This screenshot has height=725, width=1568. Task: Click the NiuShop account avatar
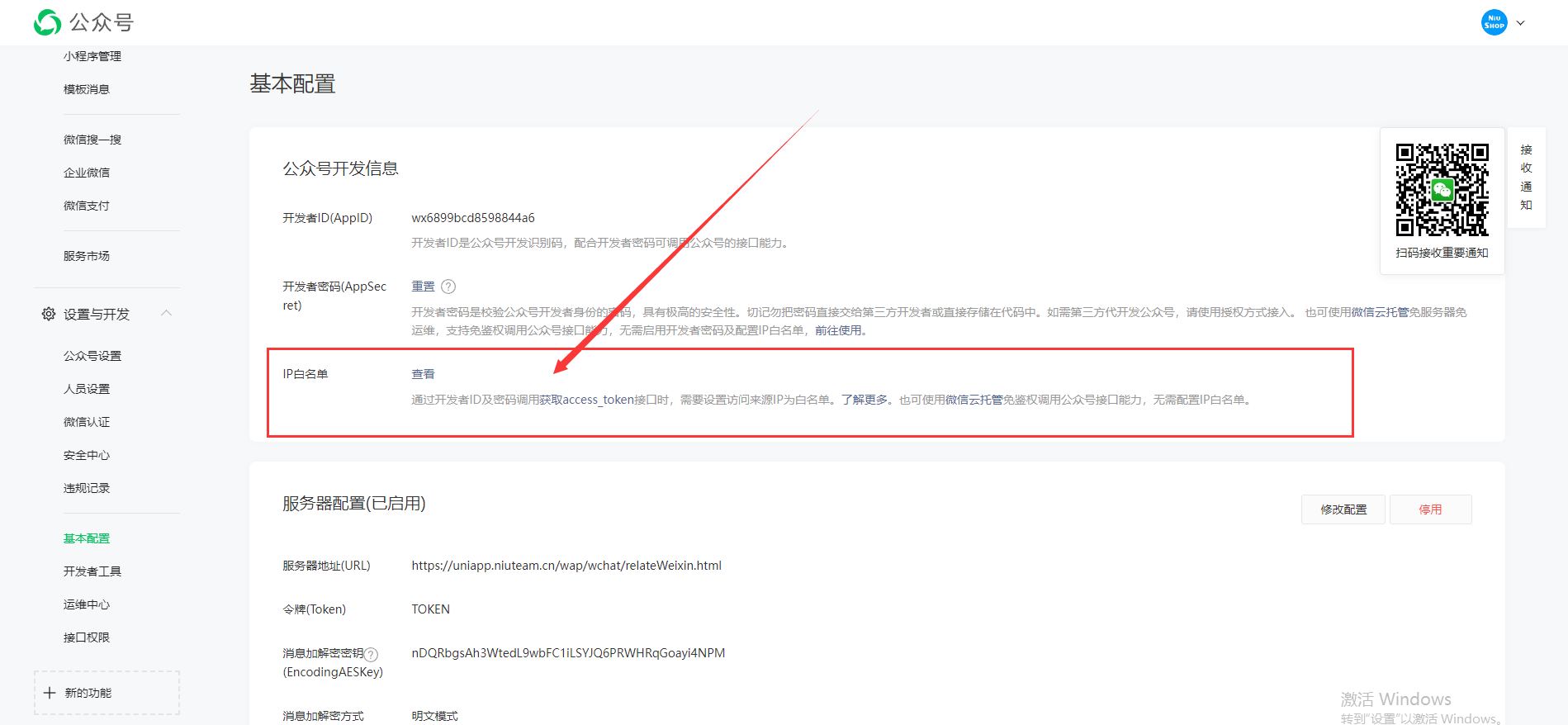point(1494,22)
